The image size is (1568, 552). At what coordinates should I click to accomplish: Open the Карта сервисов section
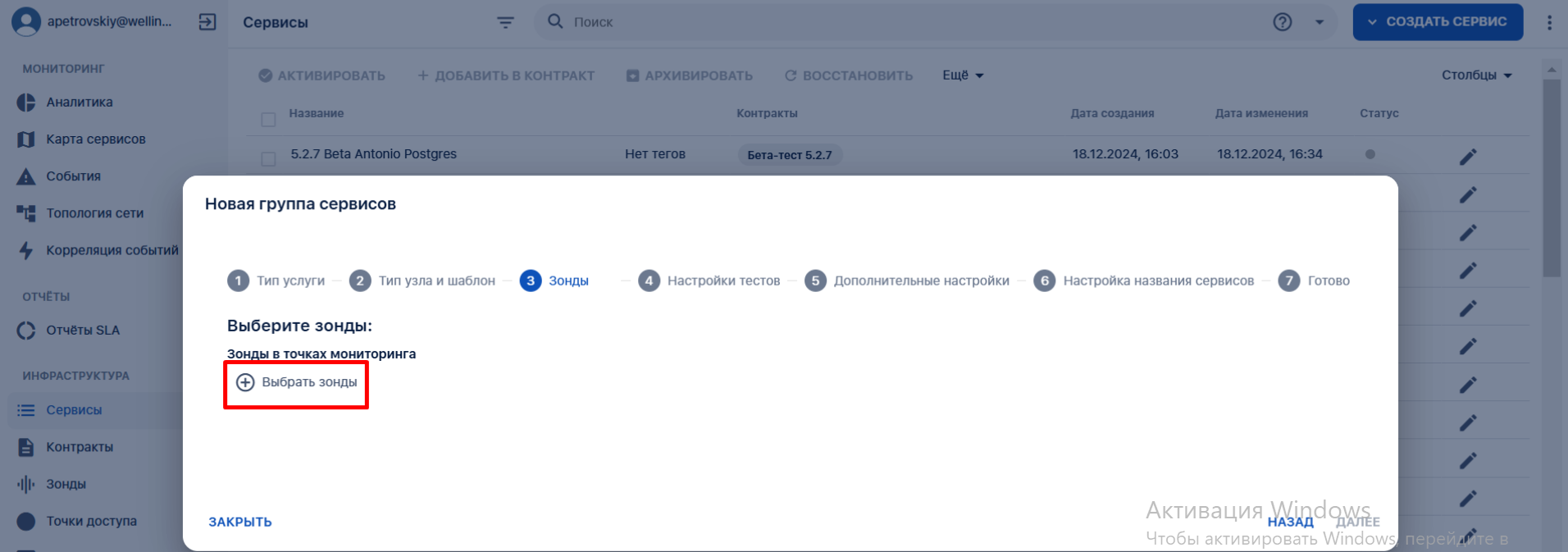tap(96, 139)
